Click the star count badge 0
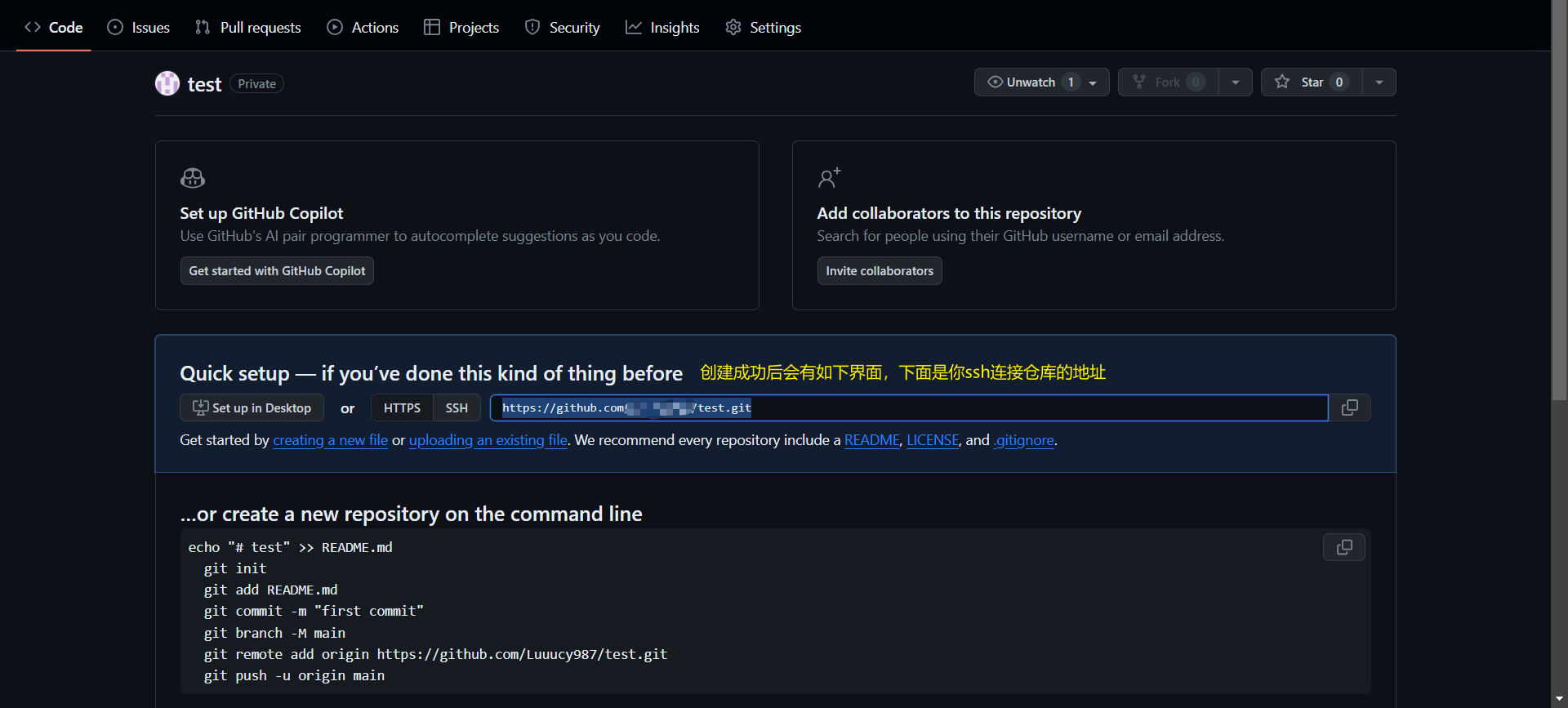Screen dimensions: 1568x708 coord(1339,82)
